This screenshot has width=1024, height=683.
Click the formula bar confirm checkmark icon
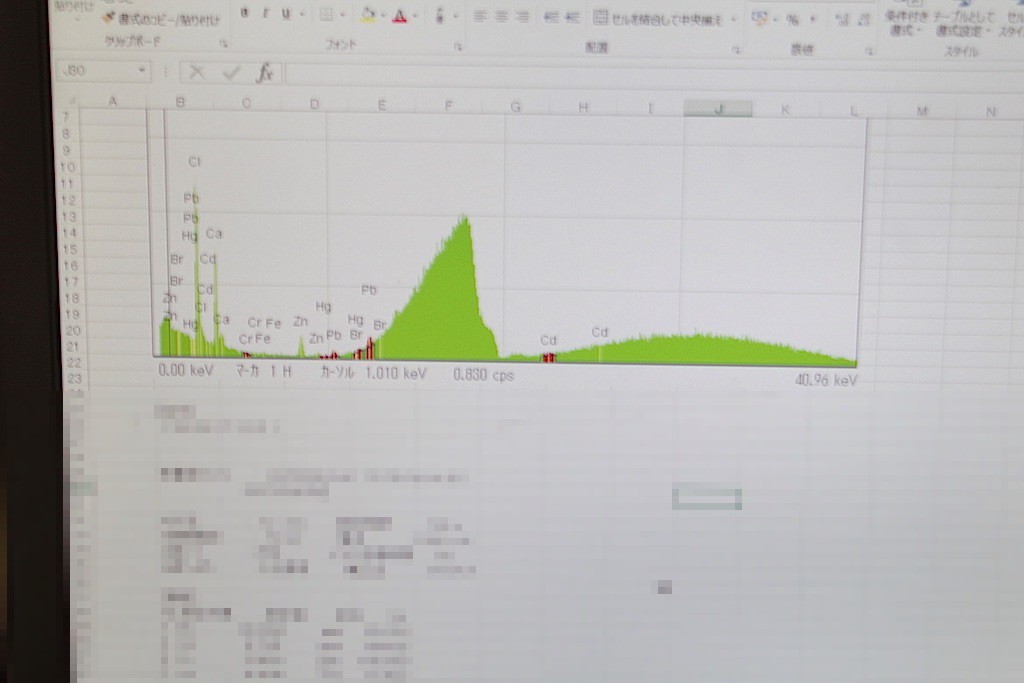(231, 72)
